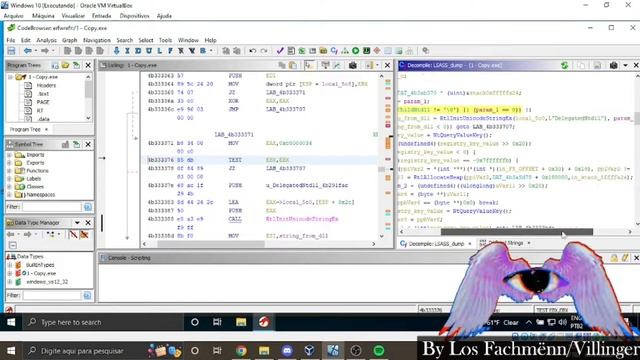Click the Decompile horizontal scrollbar thumb

[517, 232]
